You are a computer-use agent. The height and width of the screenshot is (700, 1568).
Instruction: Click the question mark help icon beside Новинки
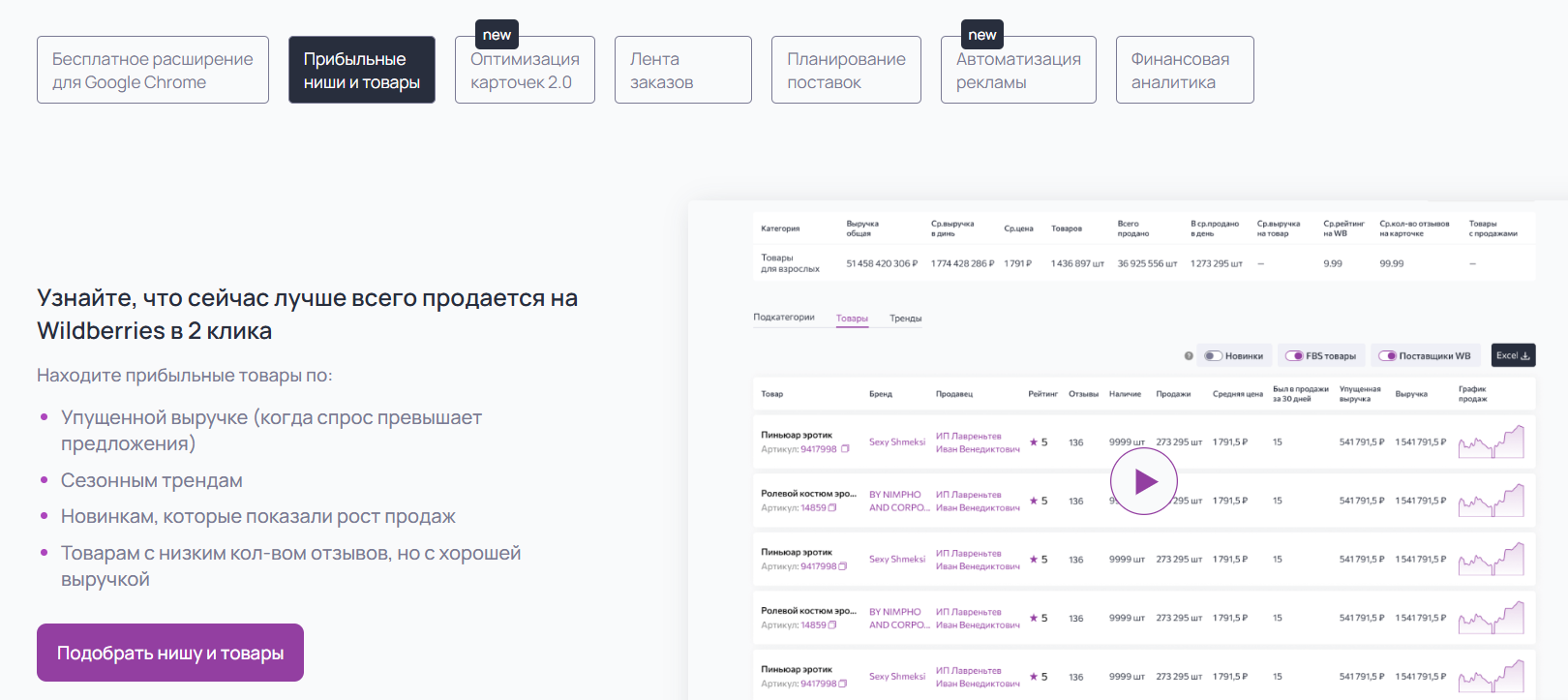coord(1189,356)
